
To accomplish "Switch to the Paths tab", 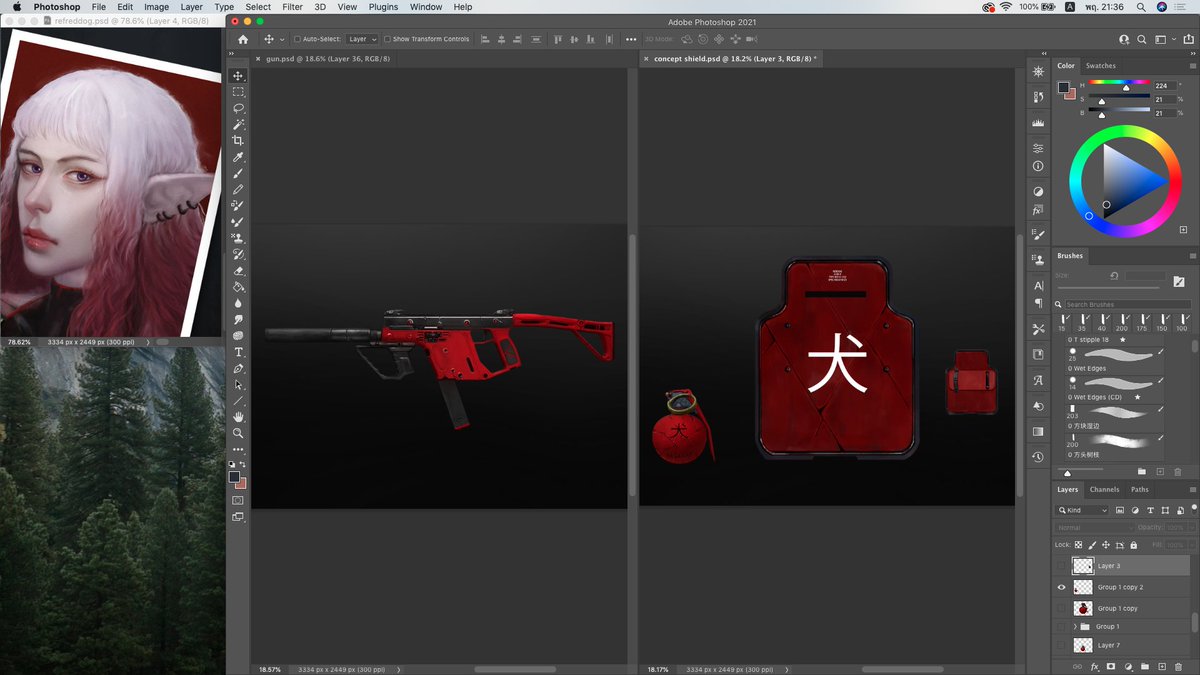I will [x=1140, y=490].
